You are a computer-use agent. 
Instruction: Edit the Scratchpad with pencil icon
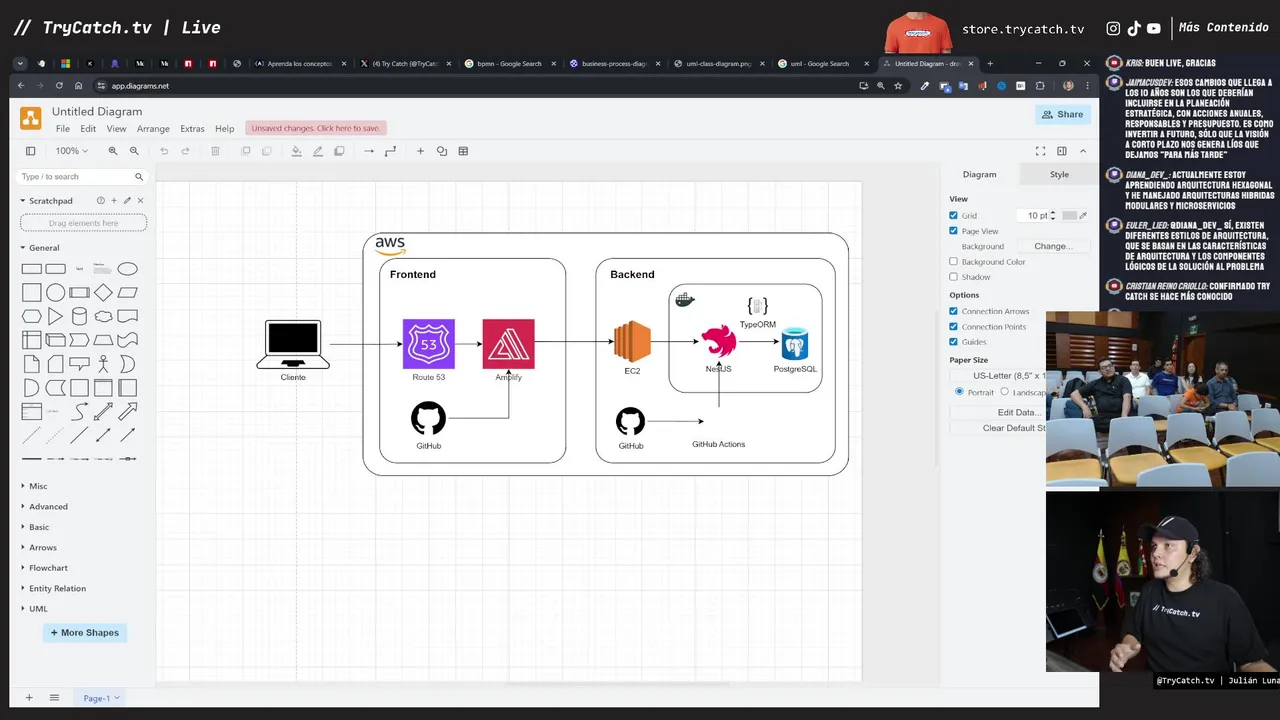pos(127,200)
